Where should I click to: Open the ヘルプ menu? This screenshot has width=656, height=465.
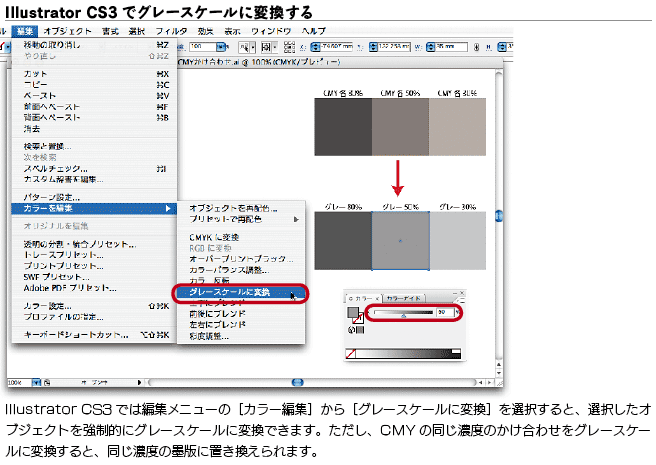(314, 31)
